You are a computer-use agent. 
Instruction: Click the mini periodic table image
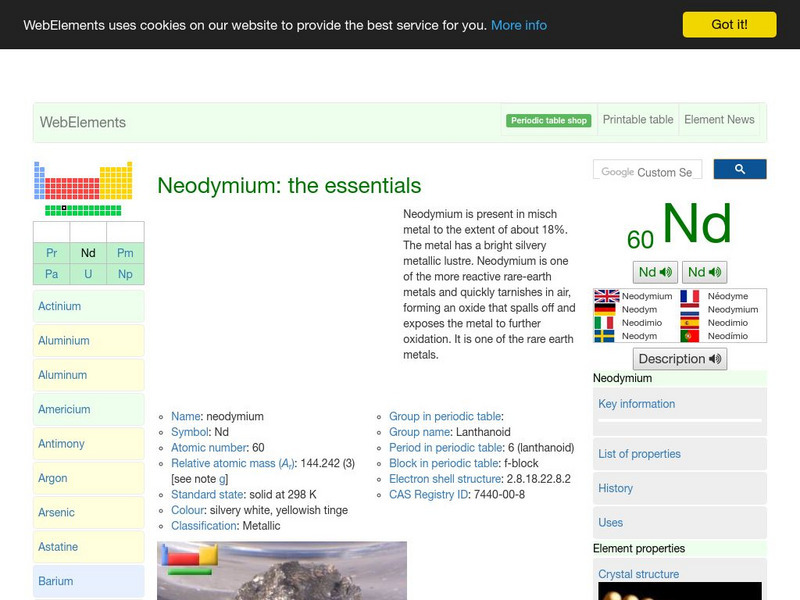pyautogui.click(x=80, y=185)
